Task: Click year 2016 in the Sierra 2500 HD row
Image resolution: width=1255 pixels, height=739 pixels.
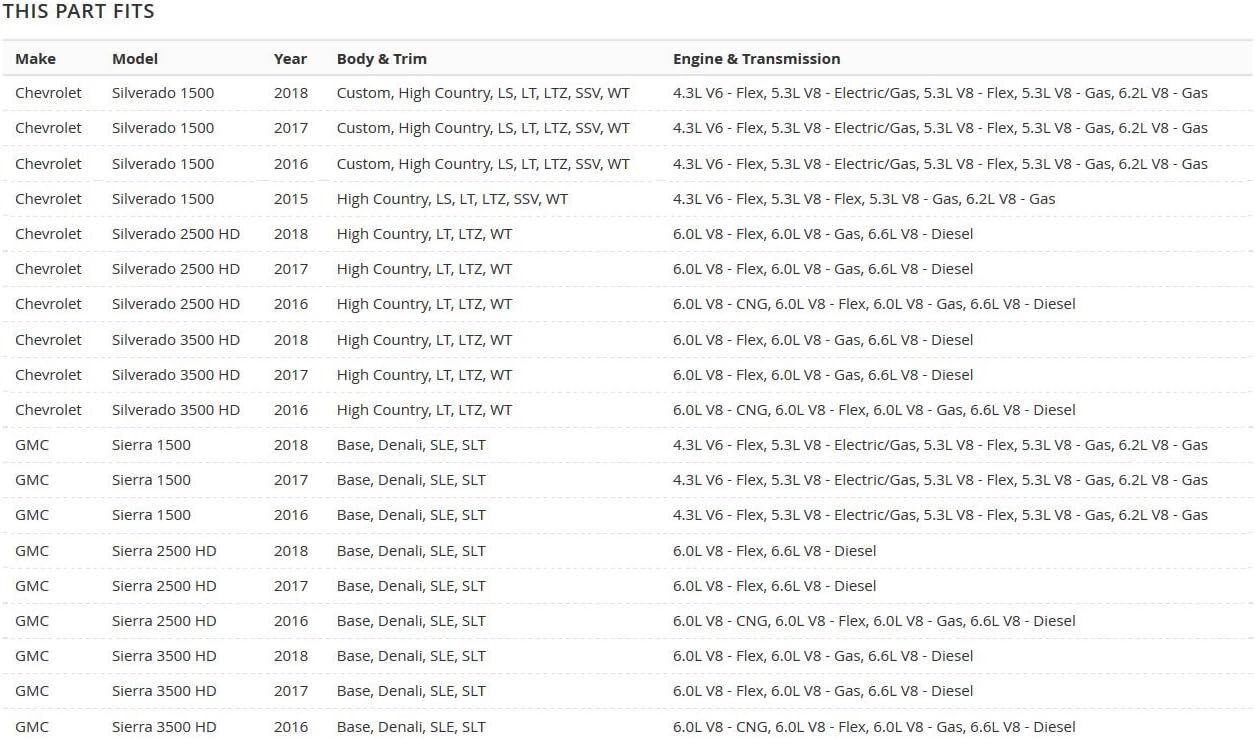Action: point(291,621)
